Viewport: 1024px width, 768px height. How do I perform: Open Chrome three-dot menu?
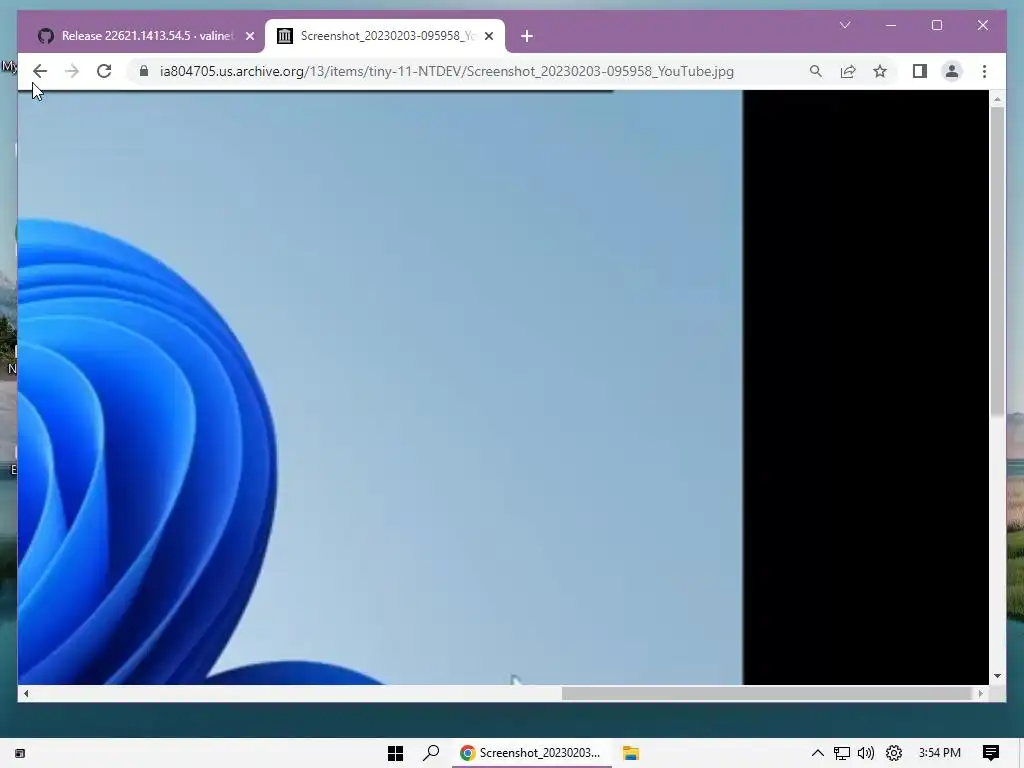pyautogui.click(x=984, y=71)
